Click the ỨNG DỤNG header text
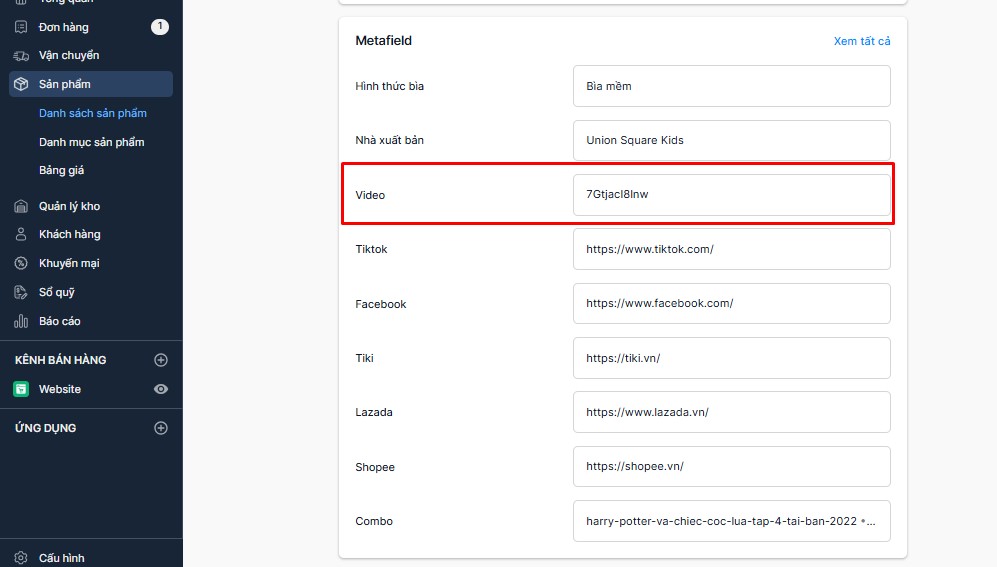The width and height of the screenshot is (997, 567). point(45,428)
